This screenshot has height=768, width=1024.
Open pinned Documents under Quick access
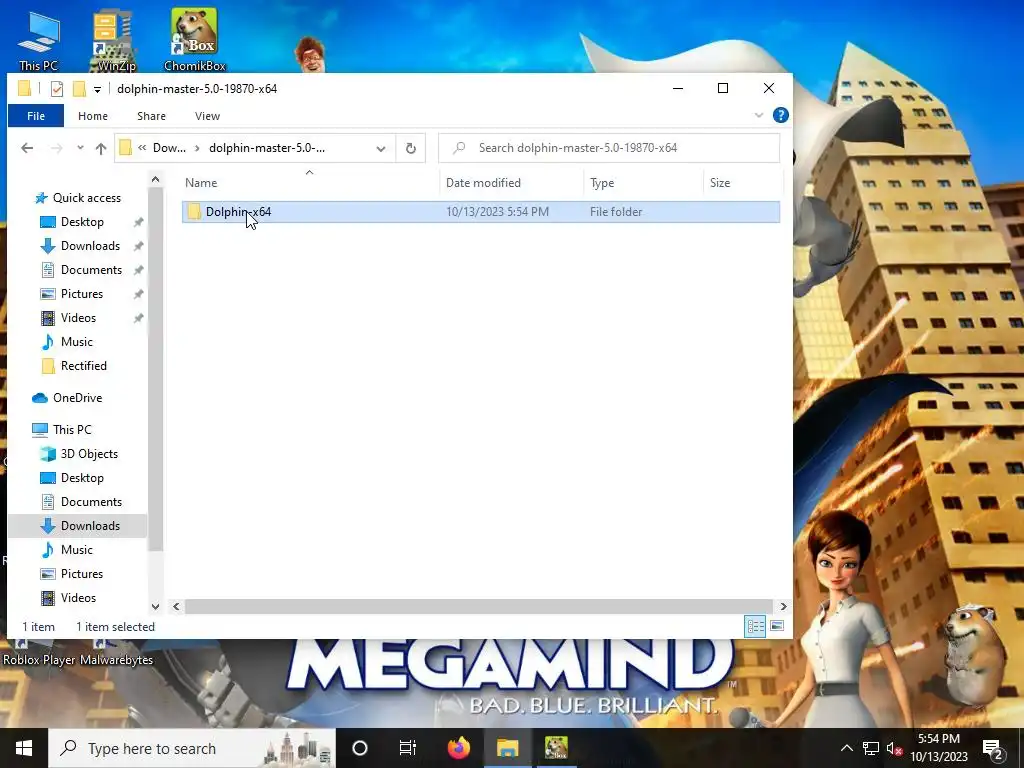(x=91, y=270)
